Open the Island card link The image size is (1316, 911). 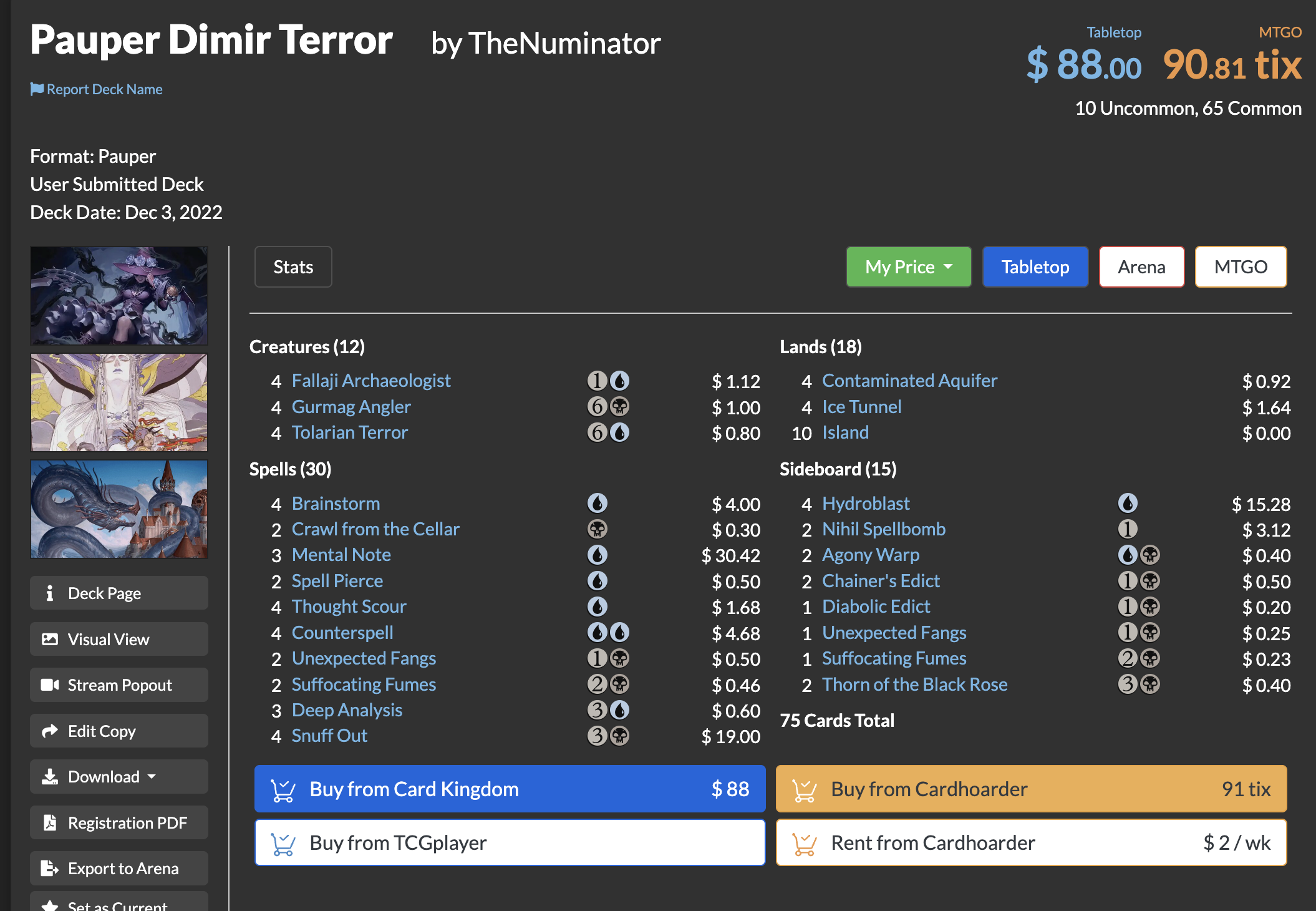click(x=845, y=432)
